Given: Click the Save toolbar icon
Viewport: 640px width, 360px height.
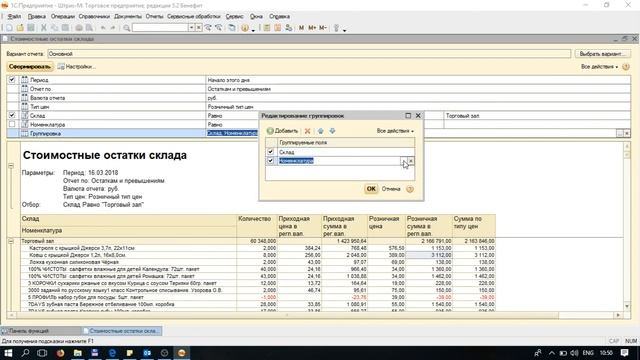Looking at the screenshot, I should [31, 28].
